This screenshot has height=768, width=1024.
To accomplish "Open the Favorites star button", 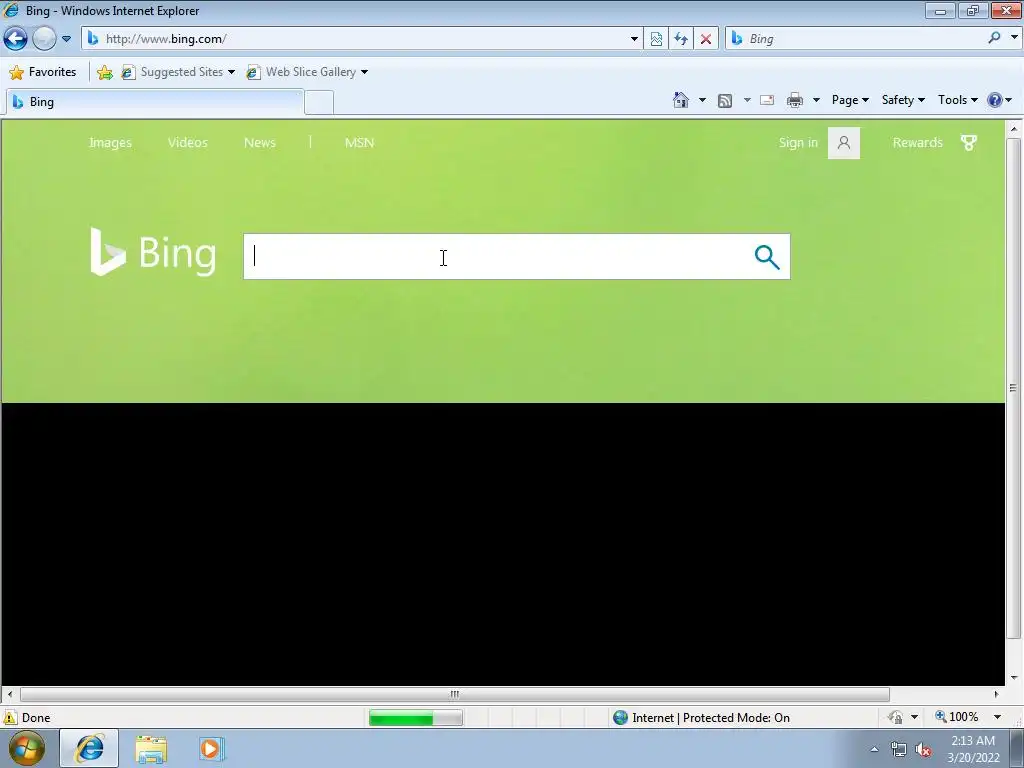I will (43, 72).
